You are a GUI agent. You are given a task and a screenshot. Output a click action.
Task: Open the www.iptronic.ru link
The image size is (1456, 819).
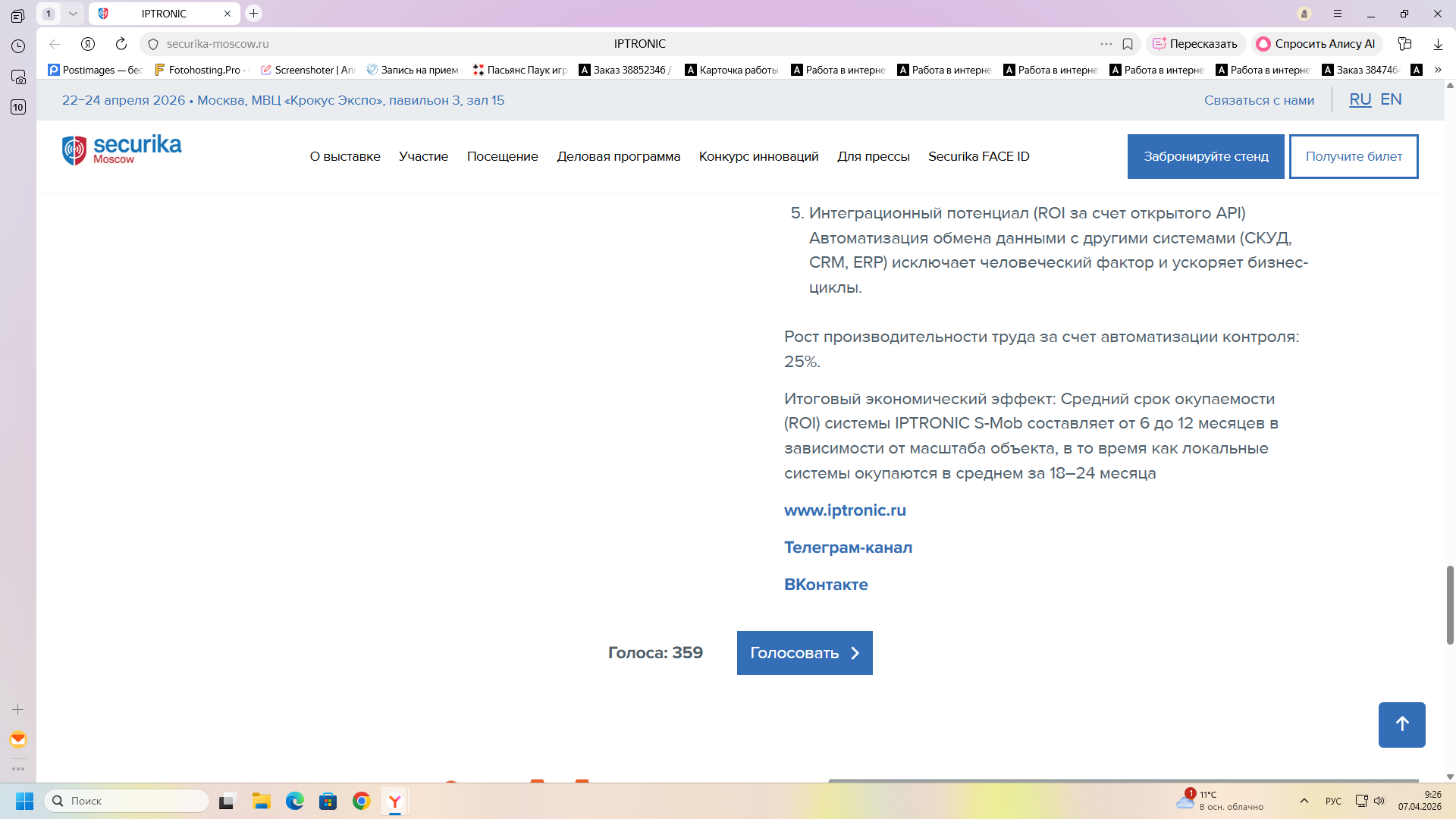(x=845, y=510)
